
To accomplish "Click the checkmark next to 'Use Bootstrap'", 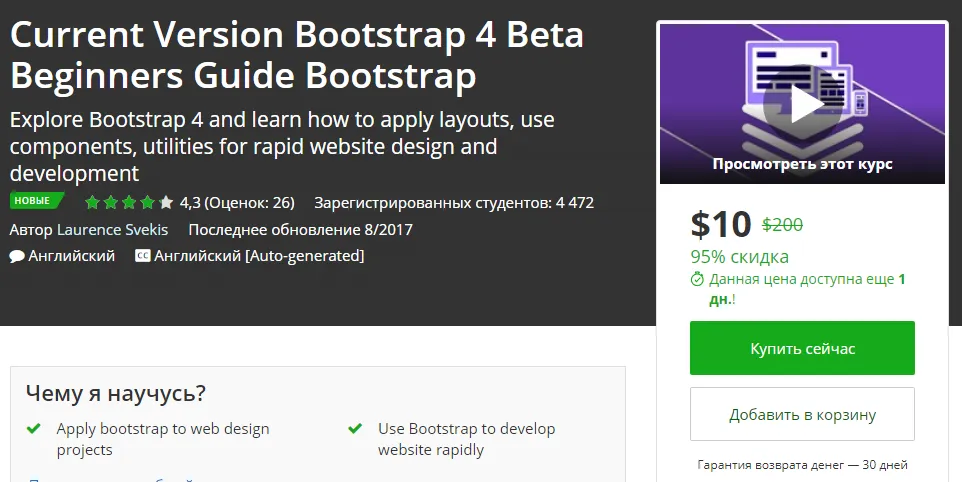I will point(355,429).
